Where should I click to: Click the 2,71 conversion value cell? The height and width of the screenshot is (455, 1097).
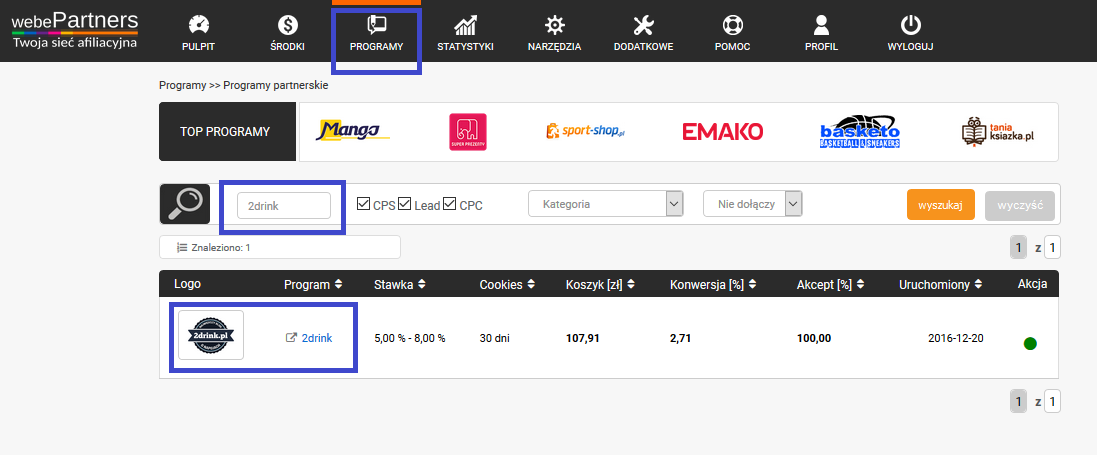(x=680, y=338)
